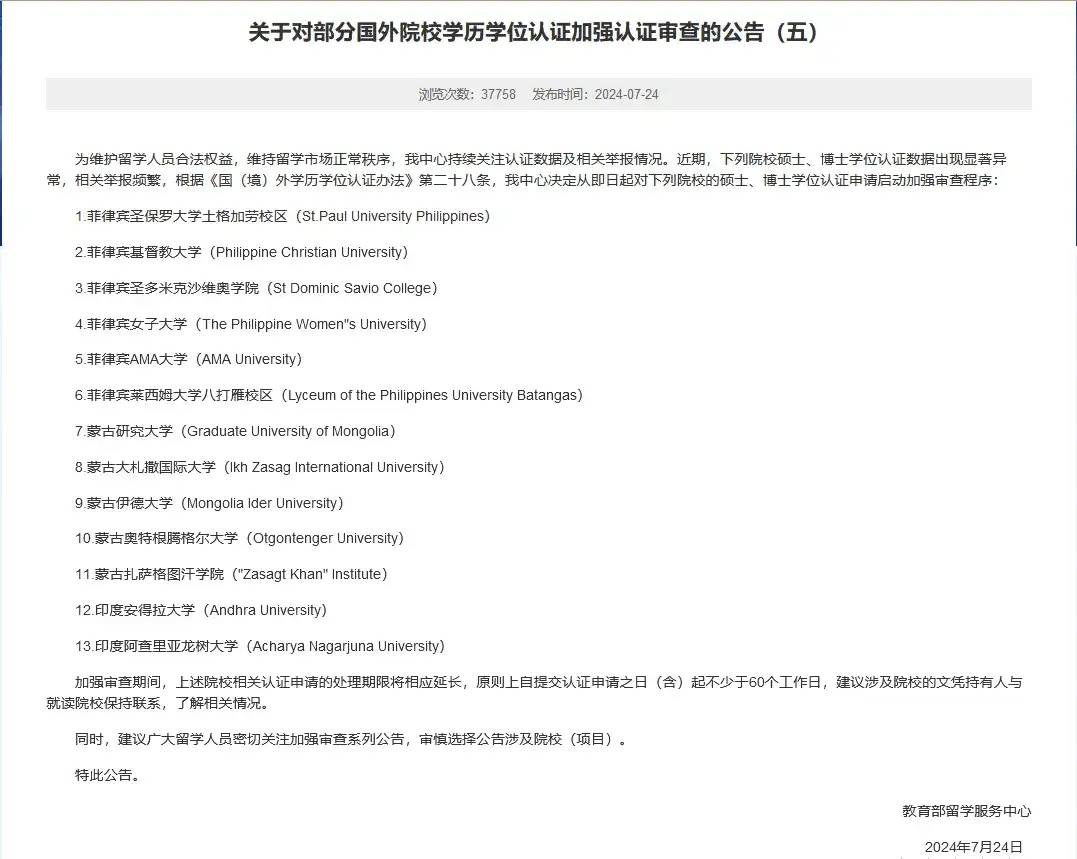Screen dimensions: 1077x859
Task: Click Lyceum of the Philippines University Batangas entry
Action: click(329, 396)
